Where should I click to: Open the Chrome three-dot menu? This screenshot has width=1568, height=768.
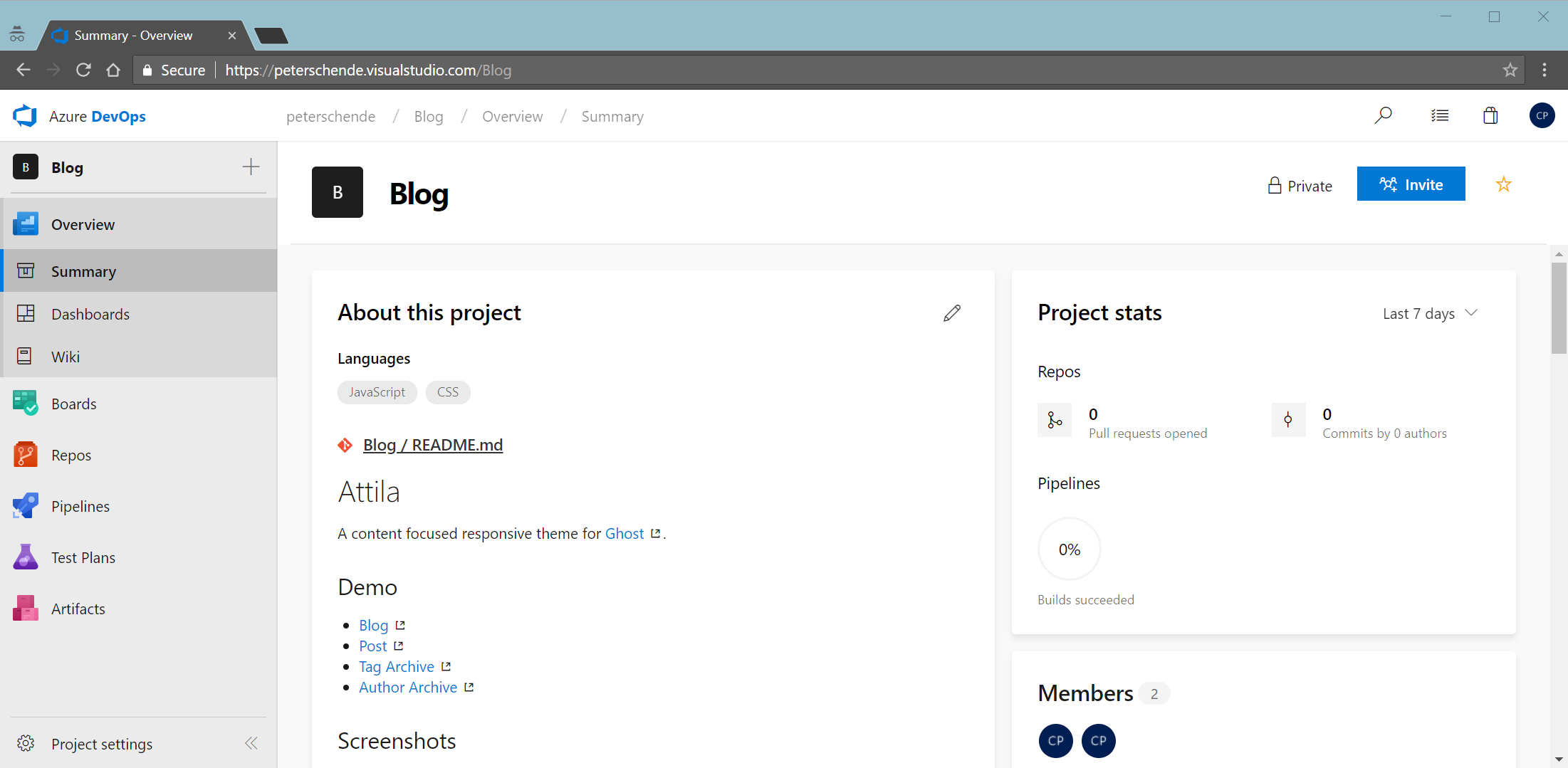click(x=1545, y=70)
